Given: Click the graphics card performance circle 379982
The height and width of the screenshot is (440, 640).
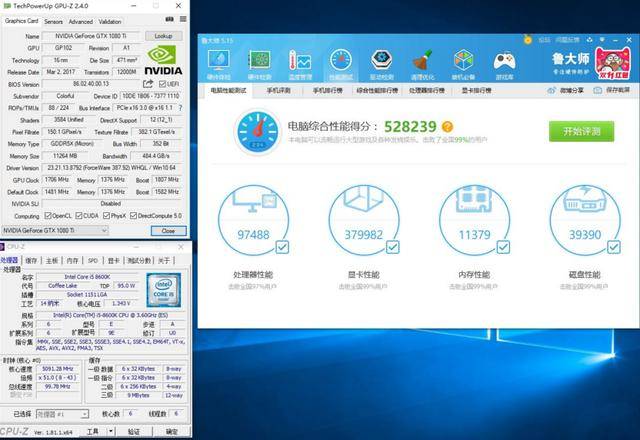Looking at the screenshot, I should 364,220.
